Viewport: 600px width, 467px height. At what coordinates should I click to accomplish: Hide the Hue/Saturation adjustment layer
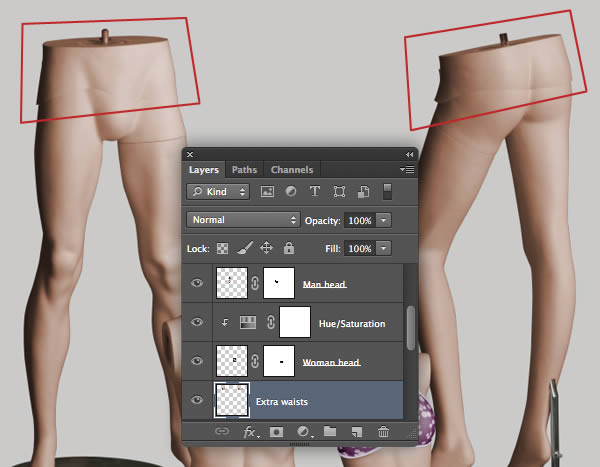pyautogui.click(x=197, y=322)
